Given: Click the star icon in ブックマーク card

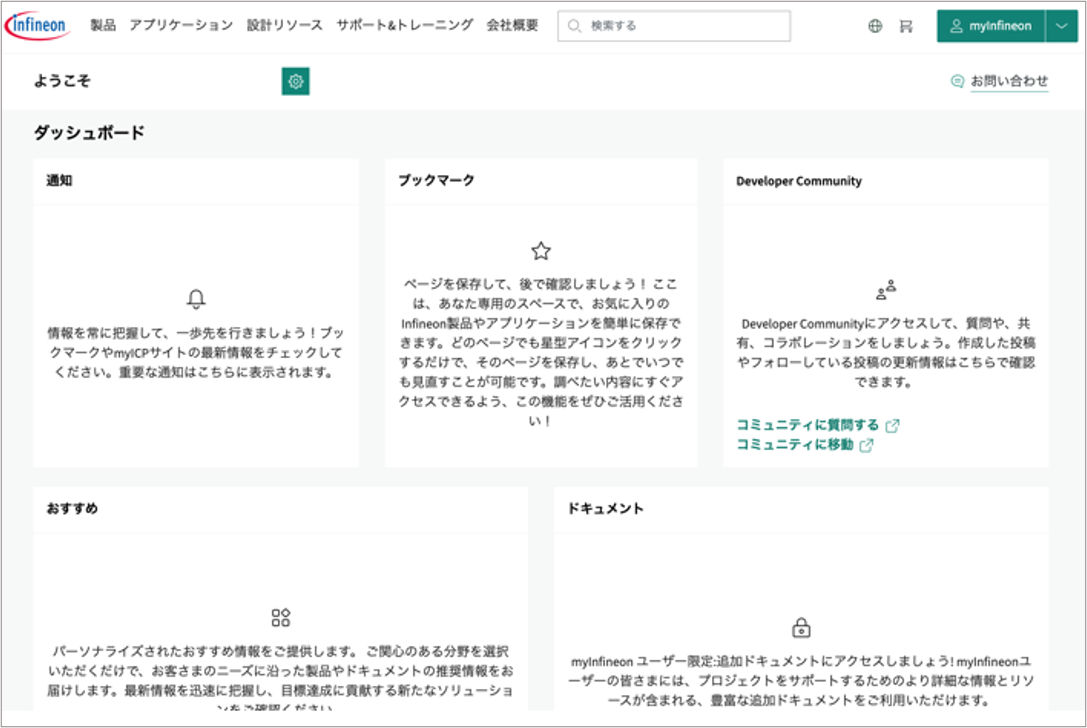Looking at the screenshot, I should 541,251.
